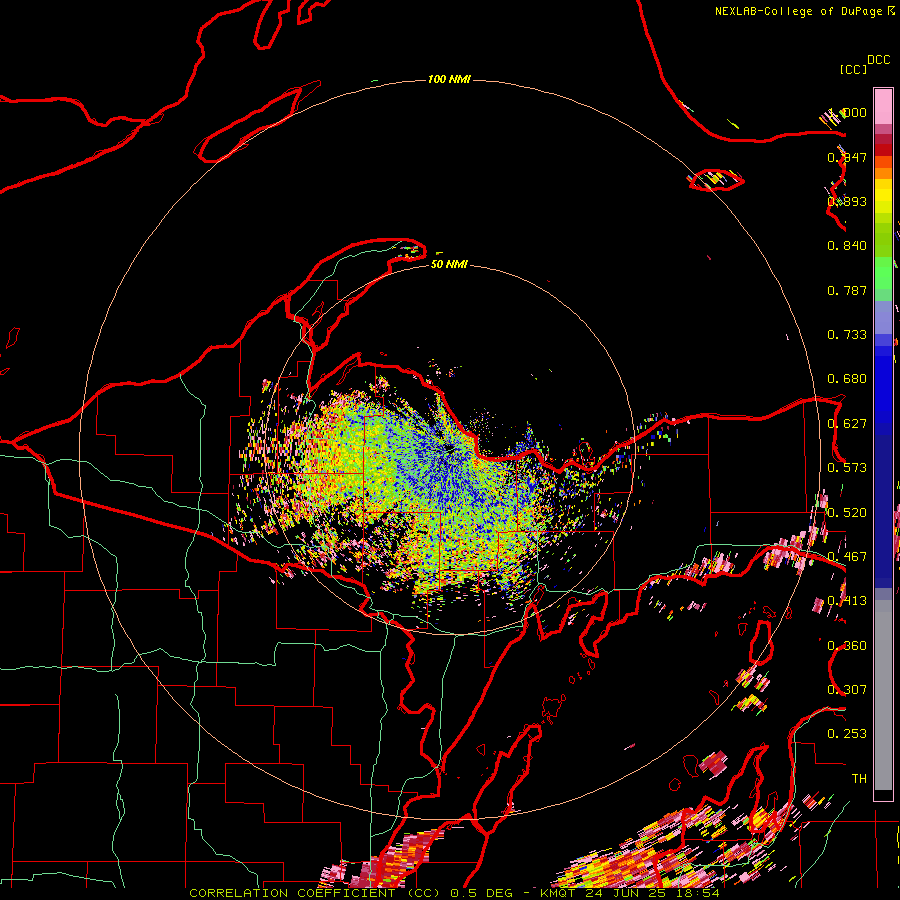900x900 pixels.
Task: Pick the bright green band of the color bar
Action: [883, 273]
